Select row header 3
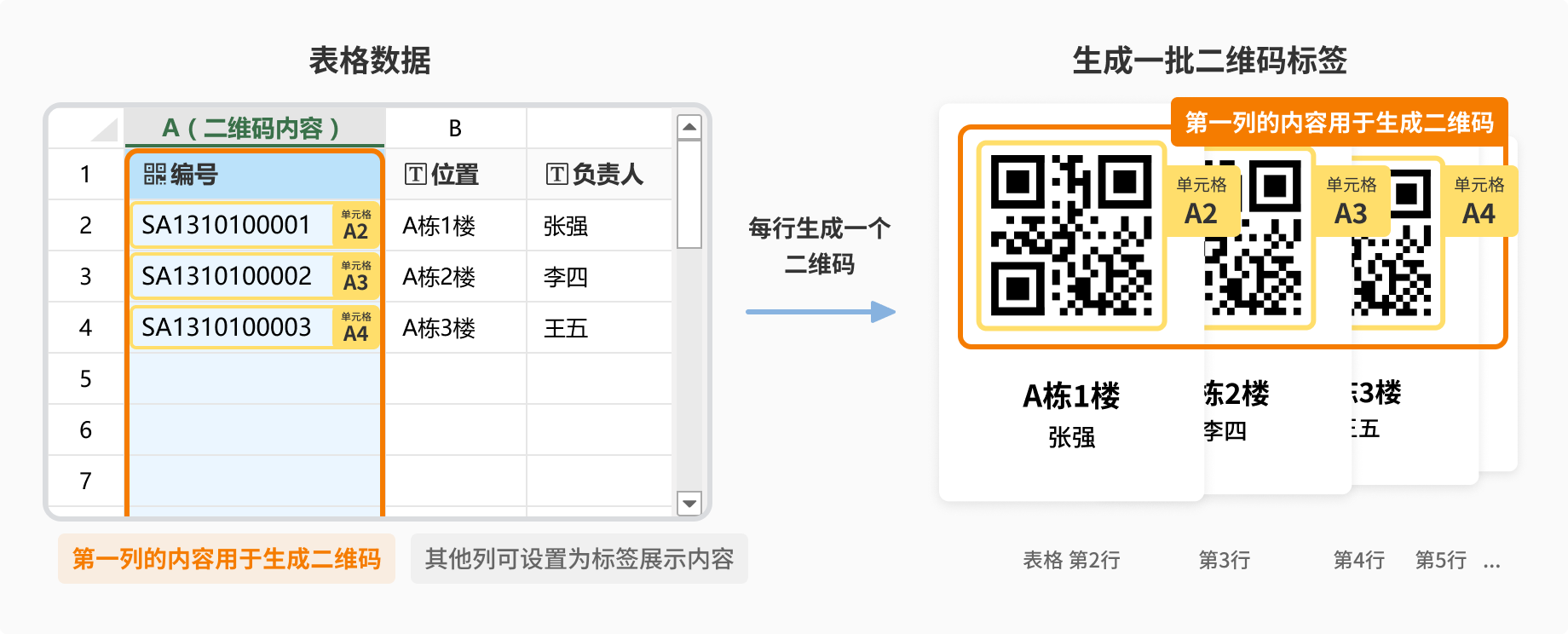1568x634 pixels. tap(85, 277)
